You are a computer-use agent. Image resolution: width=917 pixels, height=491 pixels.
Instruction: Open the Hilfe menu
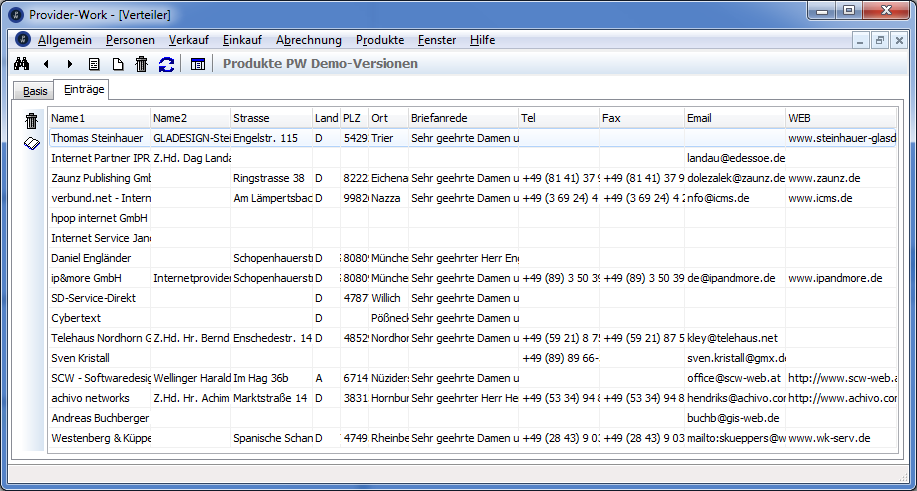pyautogui.click(x=482, y=40)
